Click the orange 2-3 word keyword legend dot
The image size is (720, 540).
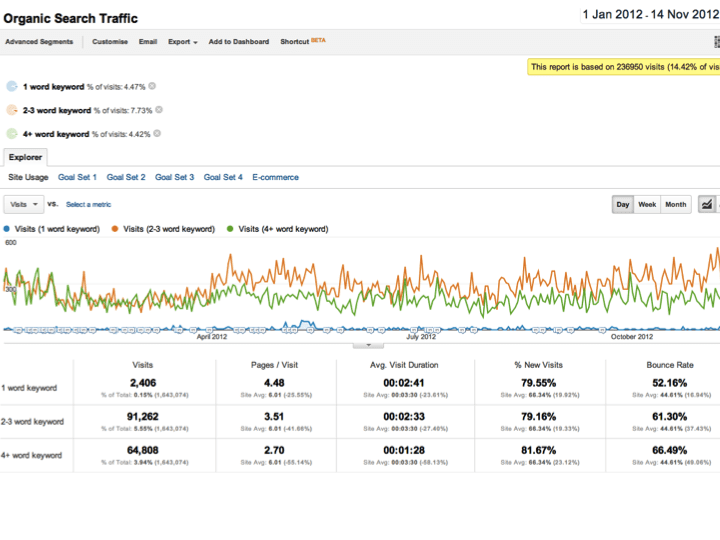(x=115, y=229)
